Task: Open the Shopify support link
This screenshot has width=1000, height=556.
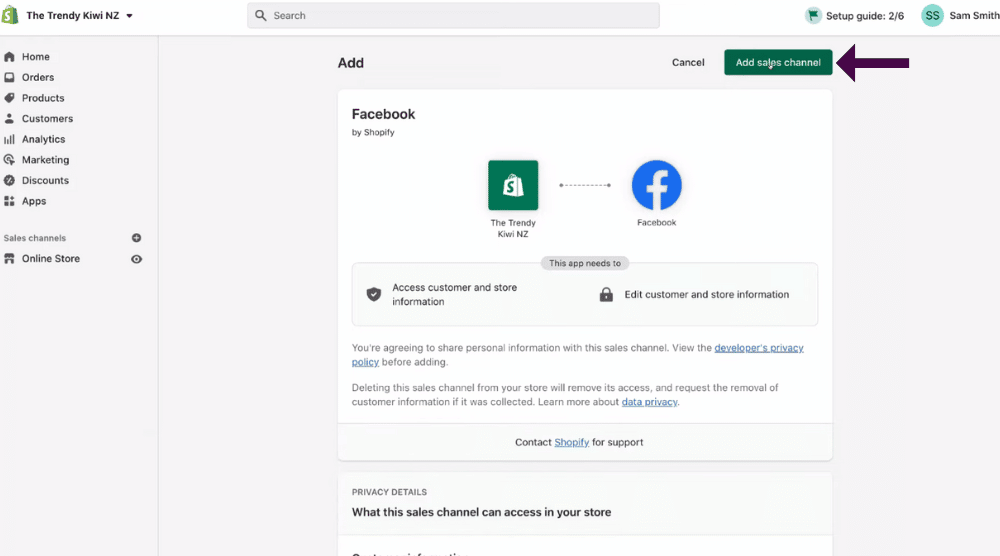Action: click(x=571, y=442)
